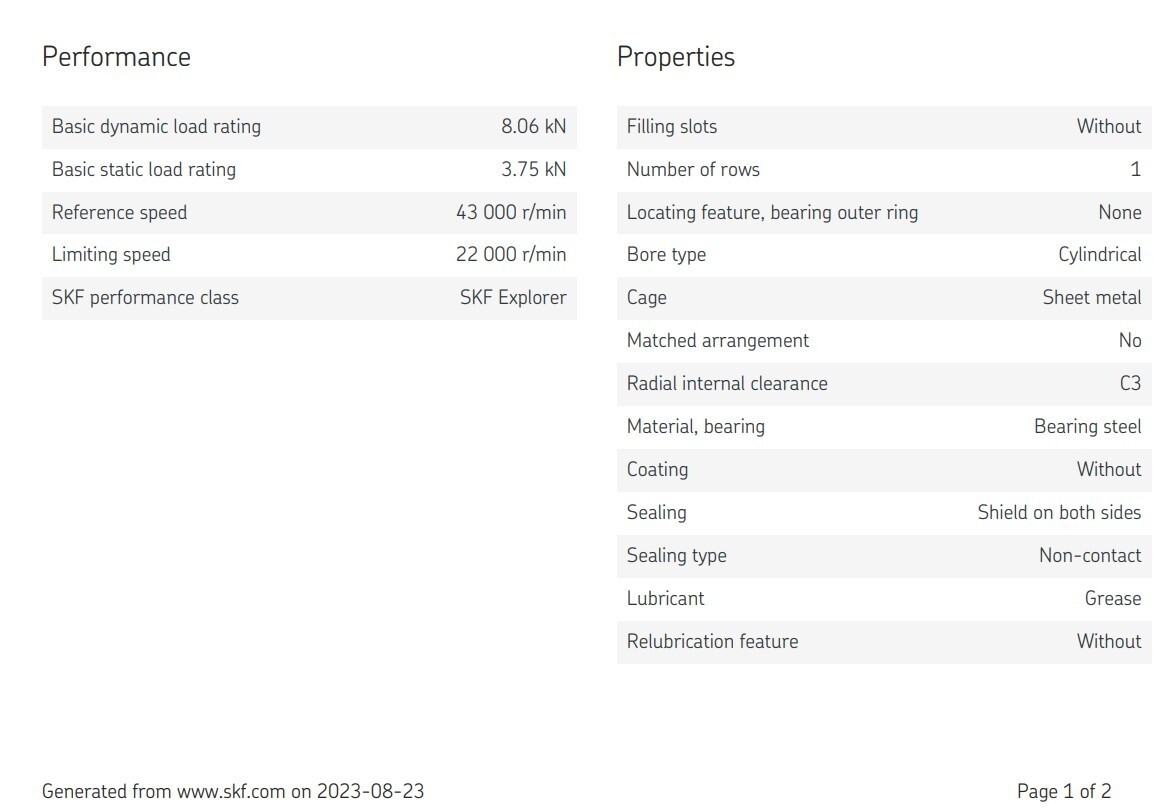
Task: Click the Matched arrangement row
Action: [884, 341]
